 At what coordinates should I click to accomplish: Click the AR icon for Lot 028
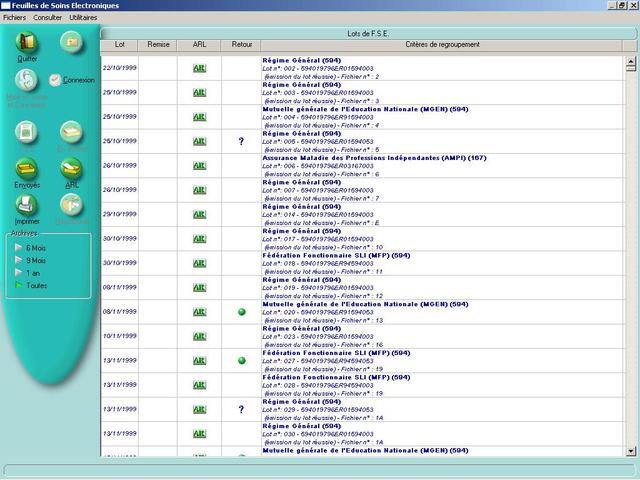tap(200, 385)
